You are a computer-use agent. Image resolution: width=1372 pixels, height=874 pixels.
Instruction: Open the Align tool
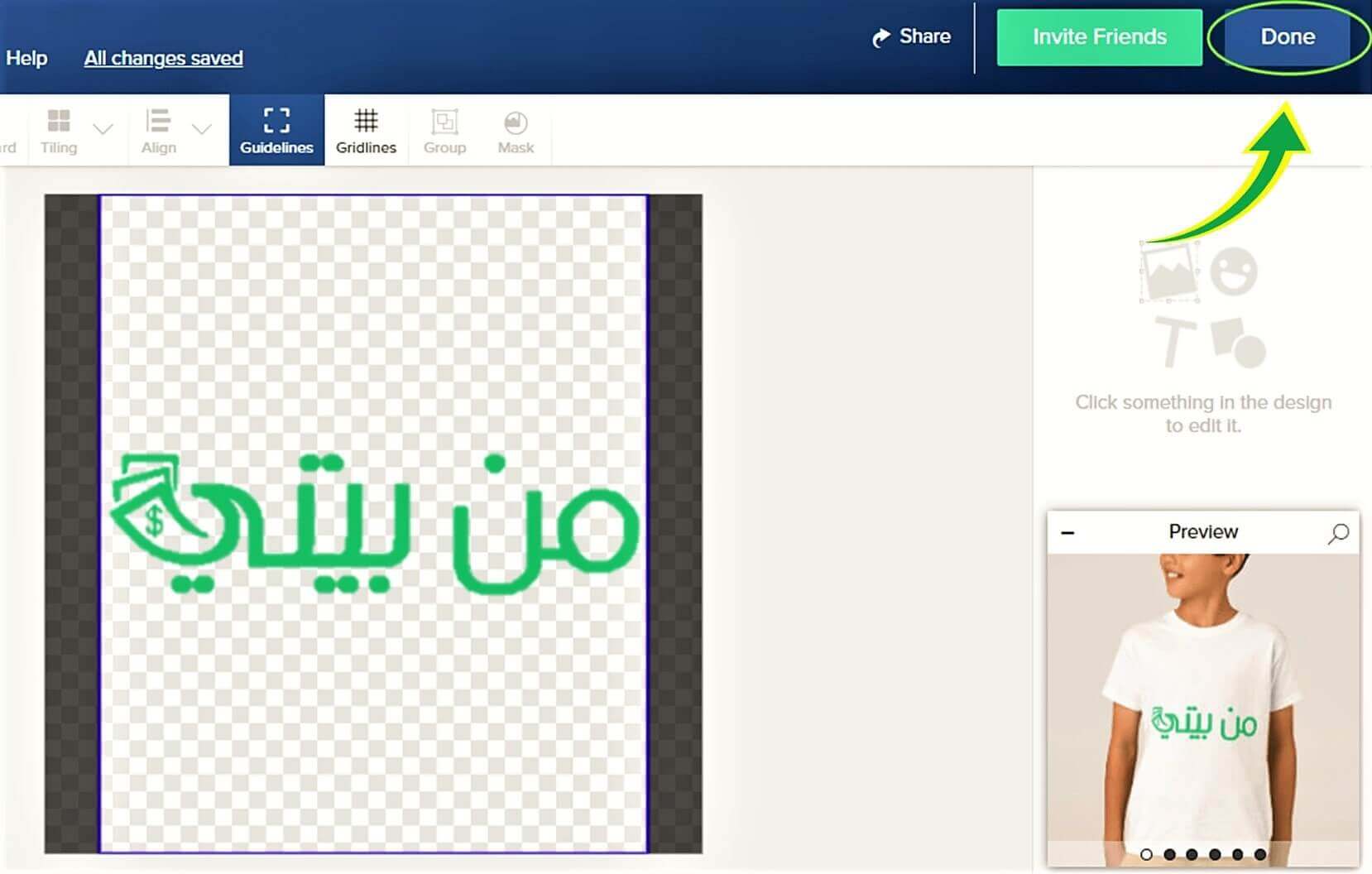tap(158, 131)
